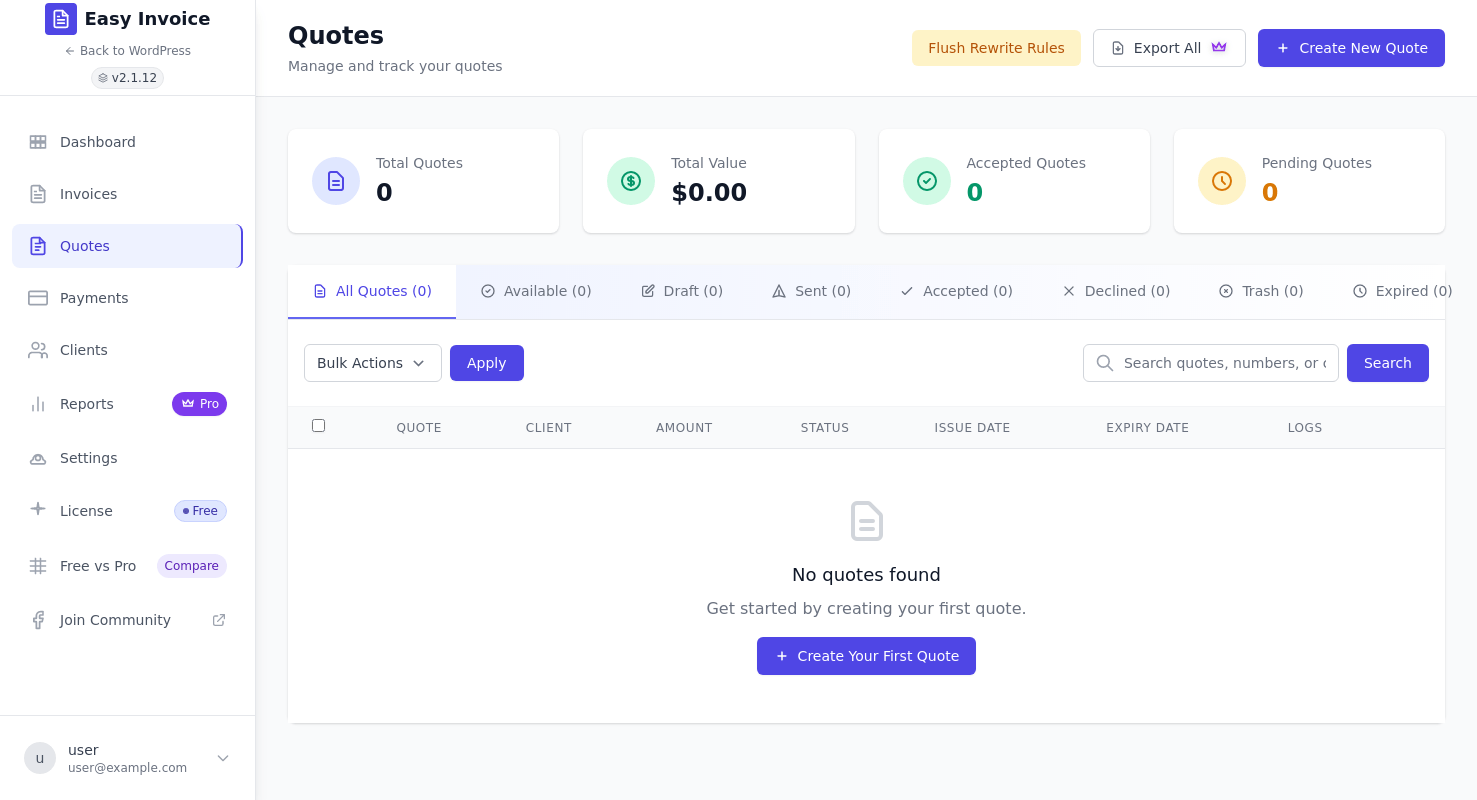Toggle the select-all quotes checkbox
This screenshot has width=1477, height=800.
318,426
